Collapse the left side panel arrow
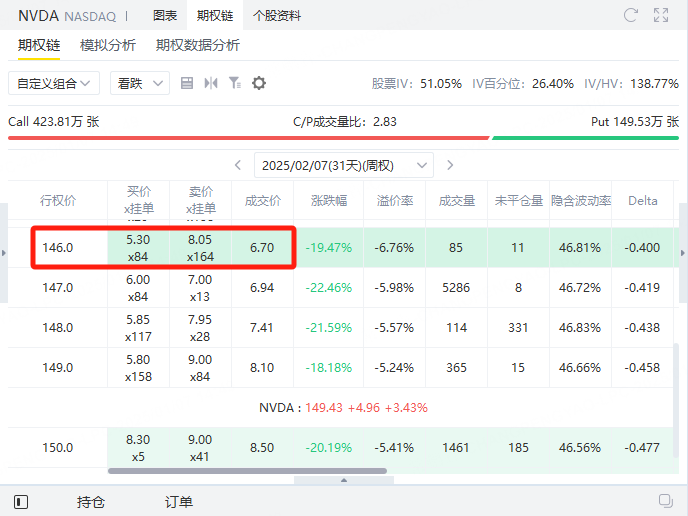The width and height of the screenshot is (688, 516). point(4,253)
